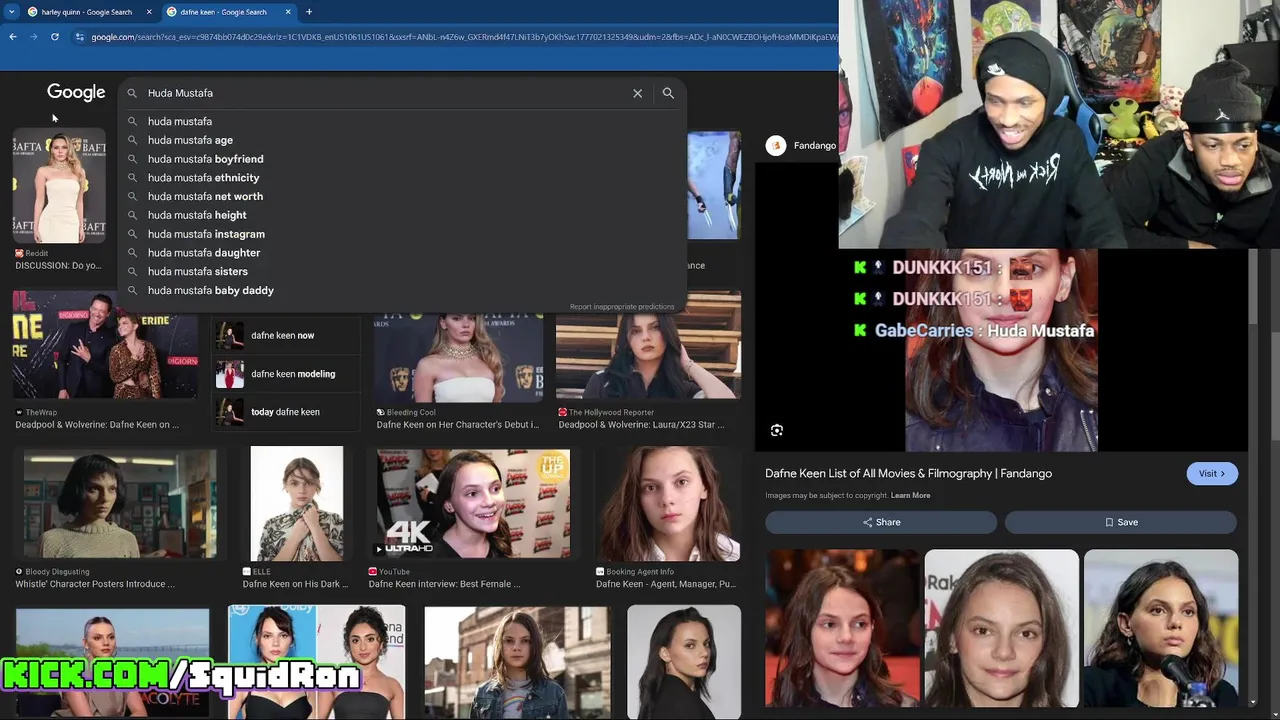Click the Visit button for Fandango
1280x720 pixels.
pos(1212,474)
